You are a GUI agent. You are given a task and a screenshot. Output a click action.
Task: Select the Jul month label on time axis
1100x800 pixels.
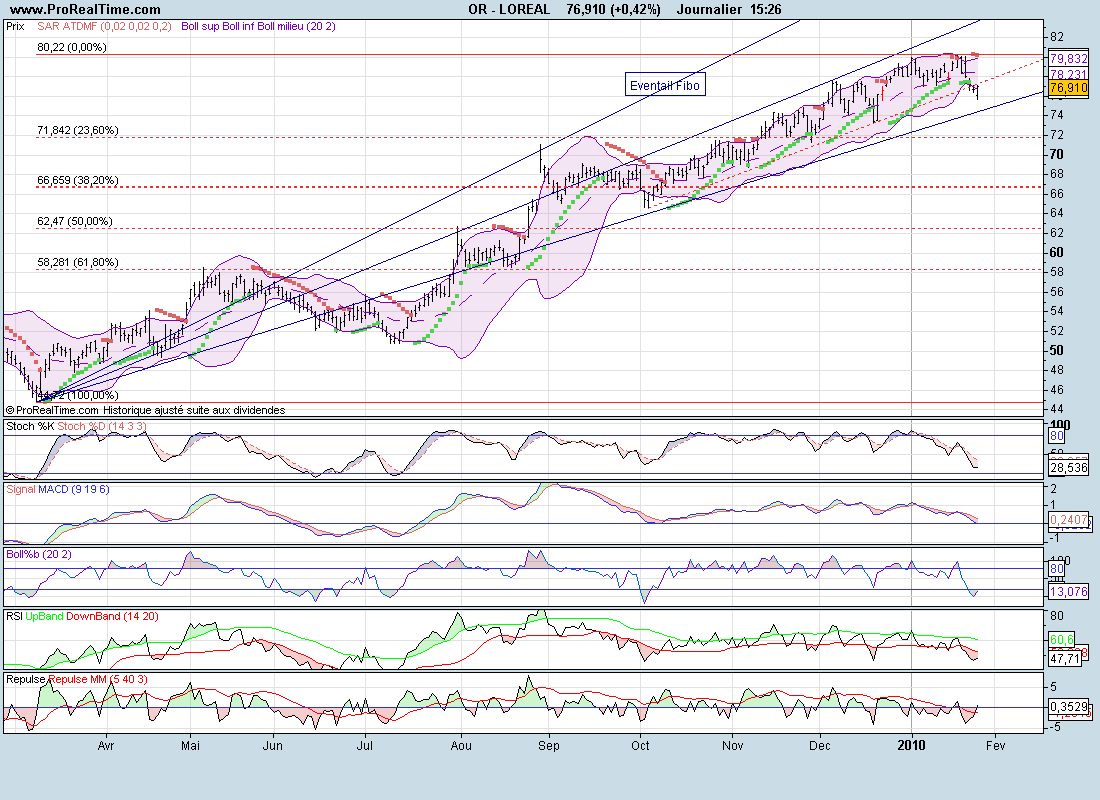[365, 745]
